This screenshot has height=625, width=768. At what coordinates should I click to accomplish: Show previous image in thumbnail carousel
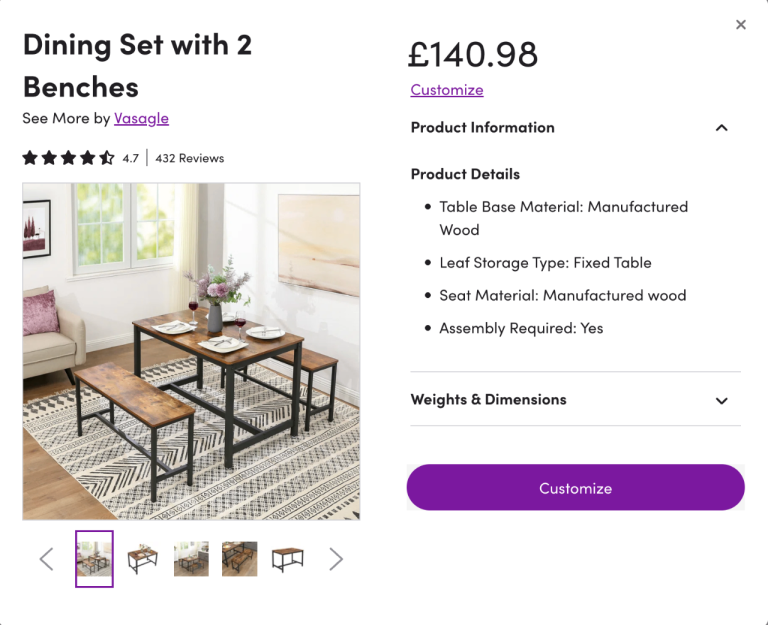pyautogui.click(x=46, y=559)
